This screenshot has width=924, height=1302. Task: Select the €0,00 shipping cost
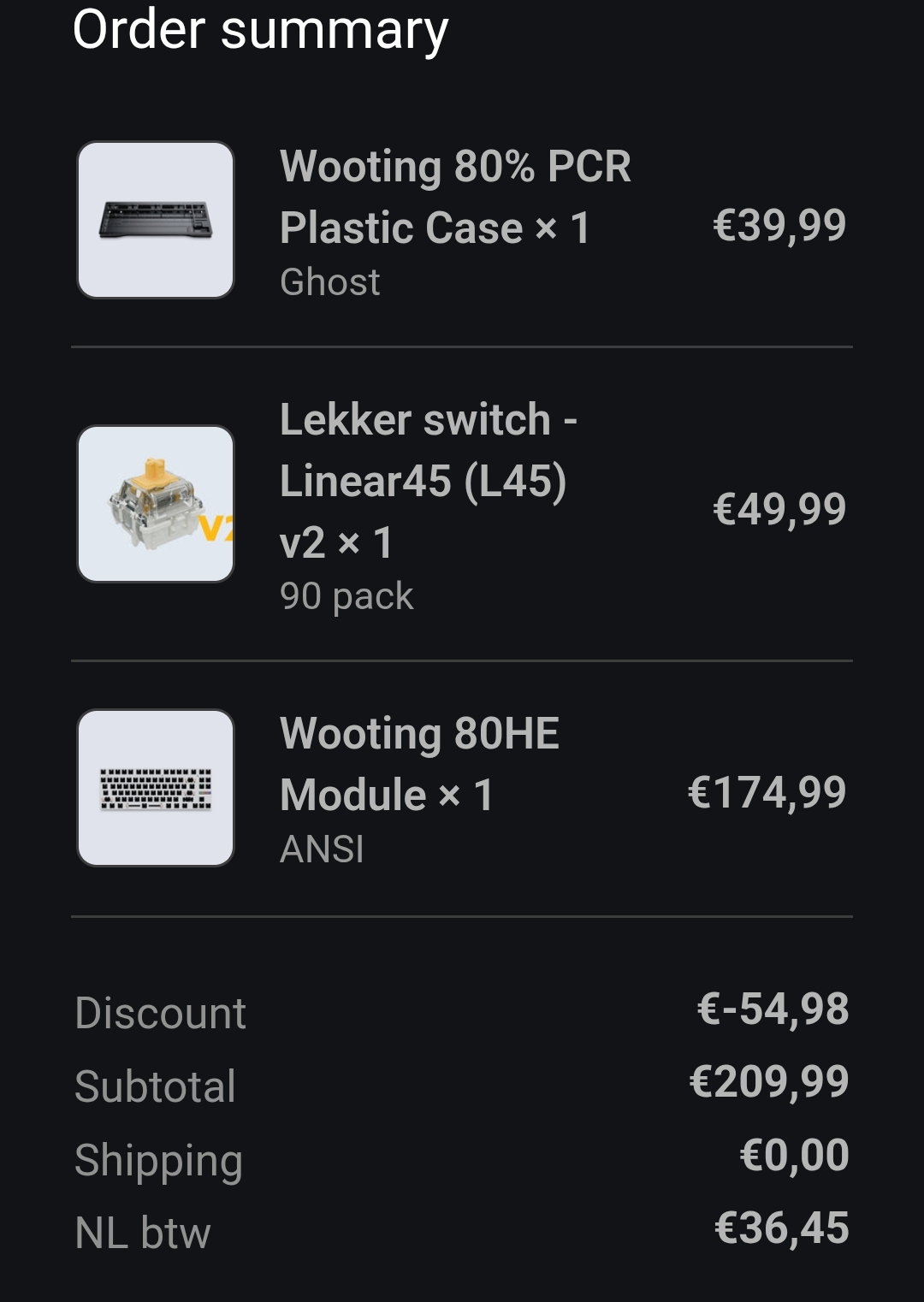pyautogui.click(x=794, y=1155)
